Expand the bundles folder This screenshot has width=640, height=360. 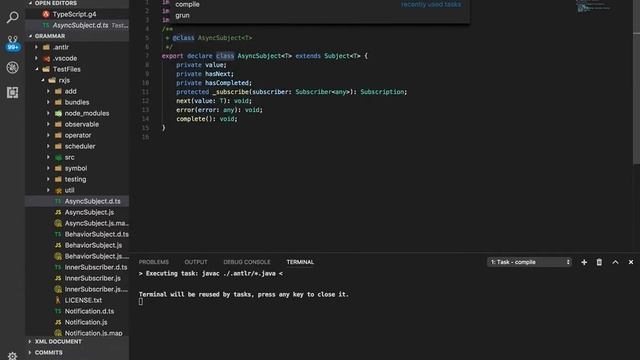(x=77, y=102)
